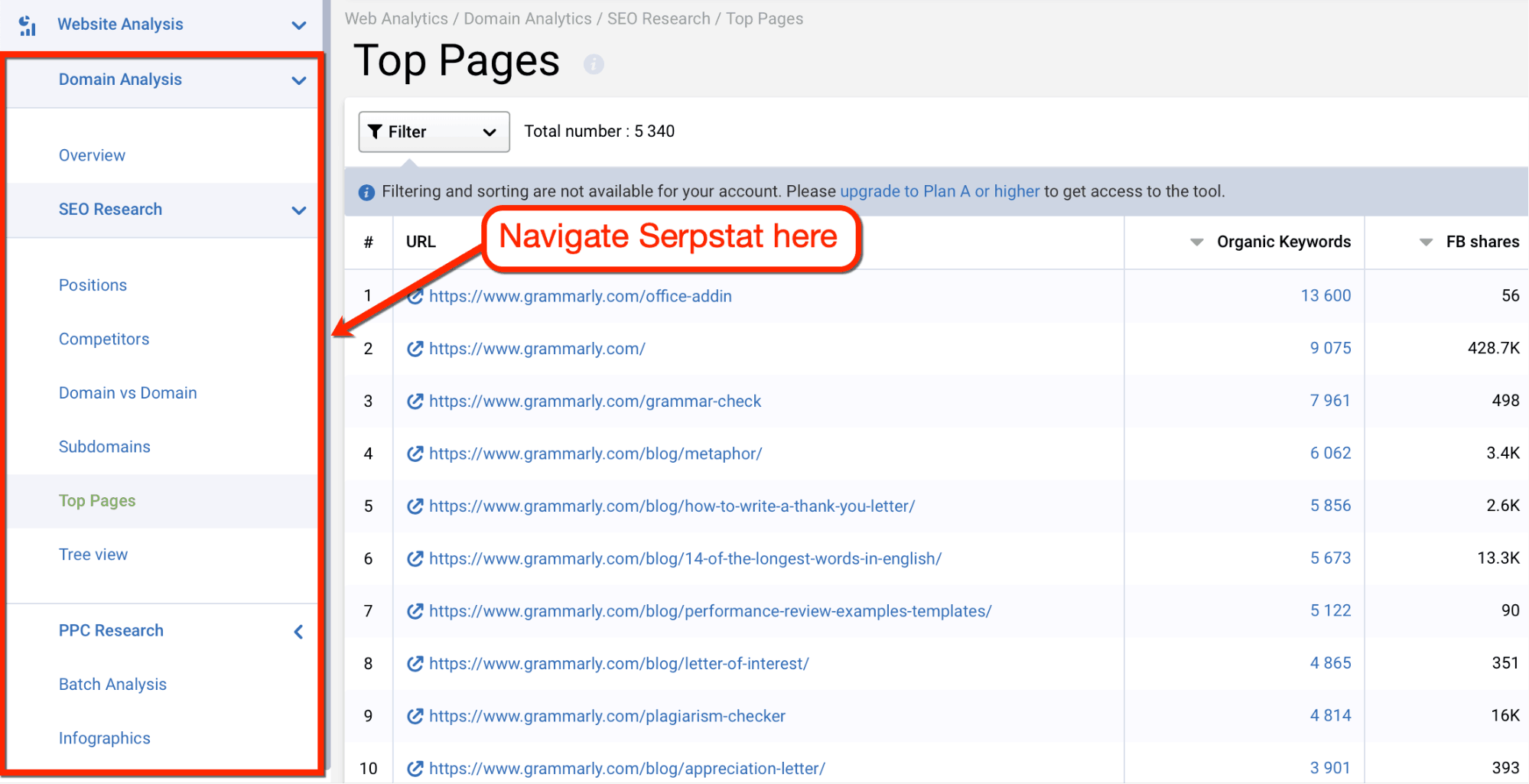Click the upgrade to Plan A or higher link
Image resolution: width=1529 pixels, height=784 pixels.
pos(939,191)
